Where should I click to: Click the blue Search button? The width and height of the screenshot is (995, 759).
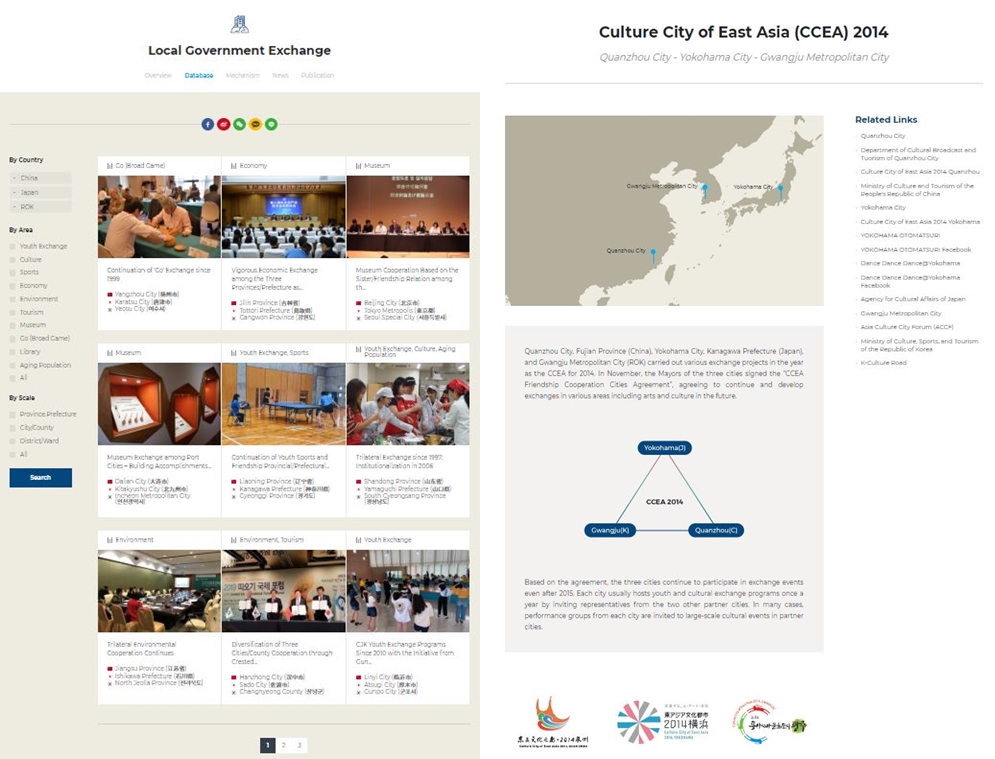41,478
